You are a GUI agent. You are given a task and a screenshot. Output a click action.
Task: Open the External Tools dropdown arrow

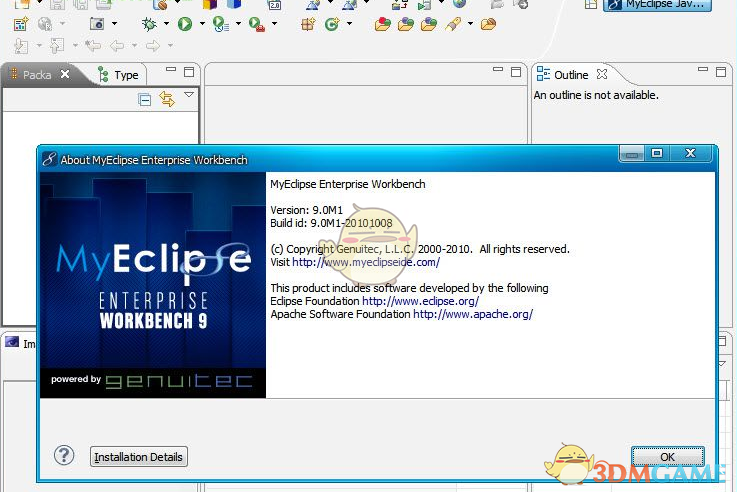274,23
